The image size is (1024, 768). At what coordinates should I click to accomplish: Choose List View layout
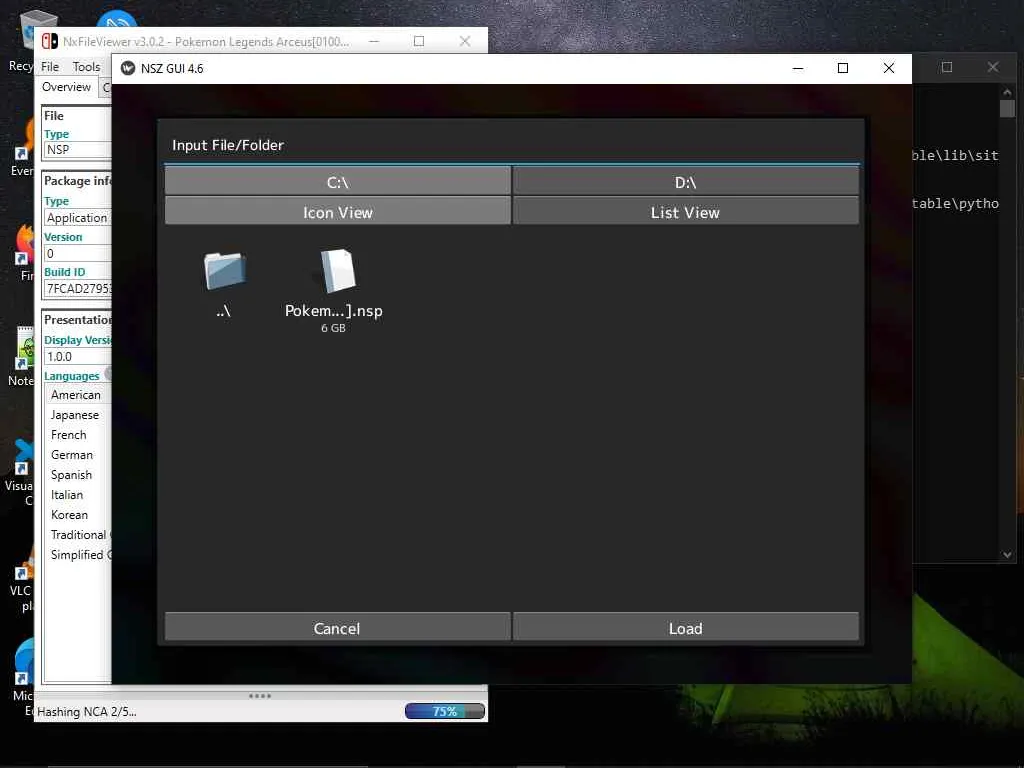(686, 211)
